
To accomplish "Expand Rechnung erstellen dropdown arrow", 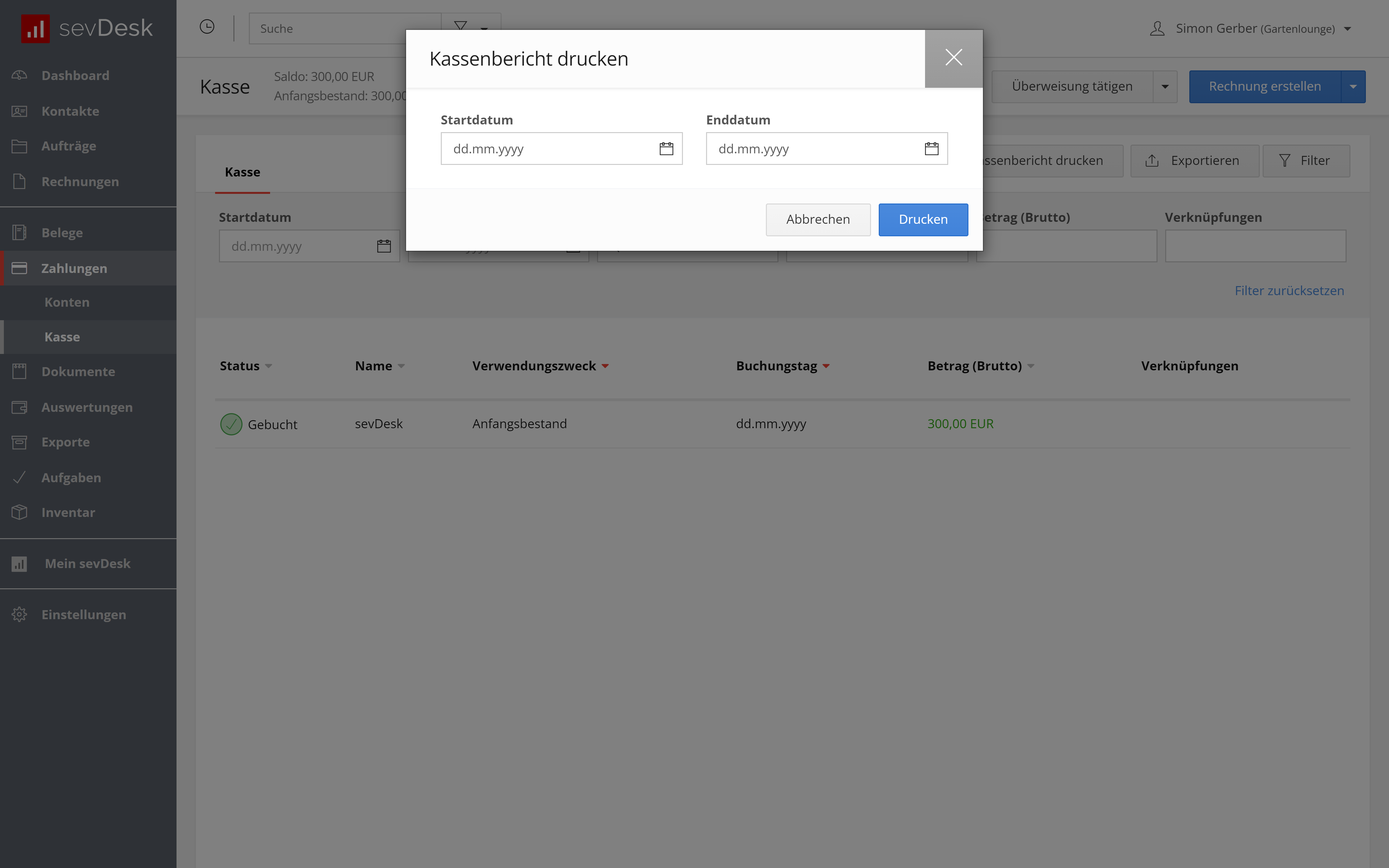I will click(x=1353, y=87).
